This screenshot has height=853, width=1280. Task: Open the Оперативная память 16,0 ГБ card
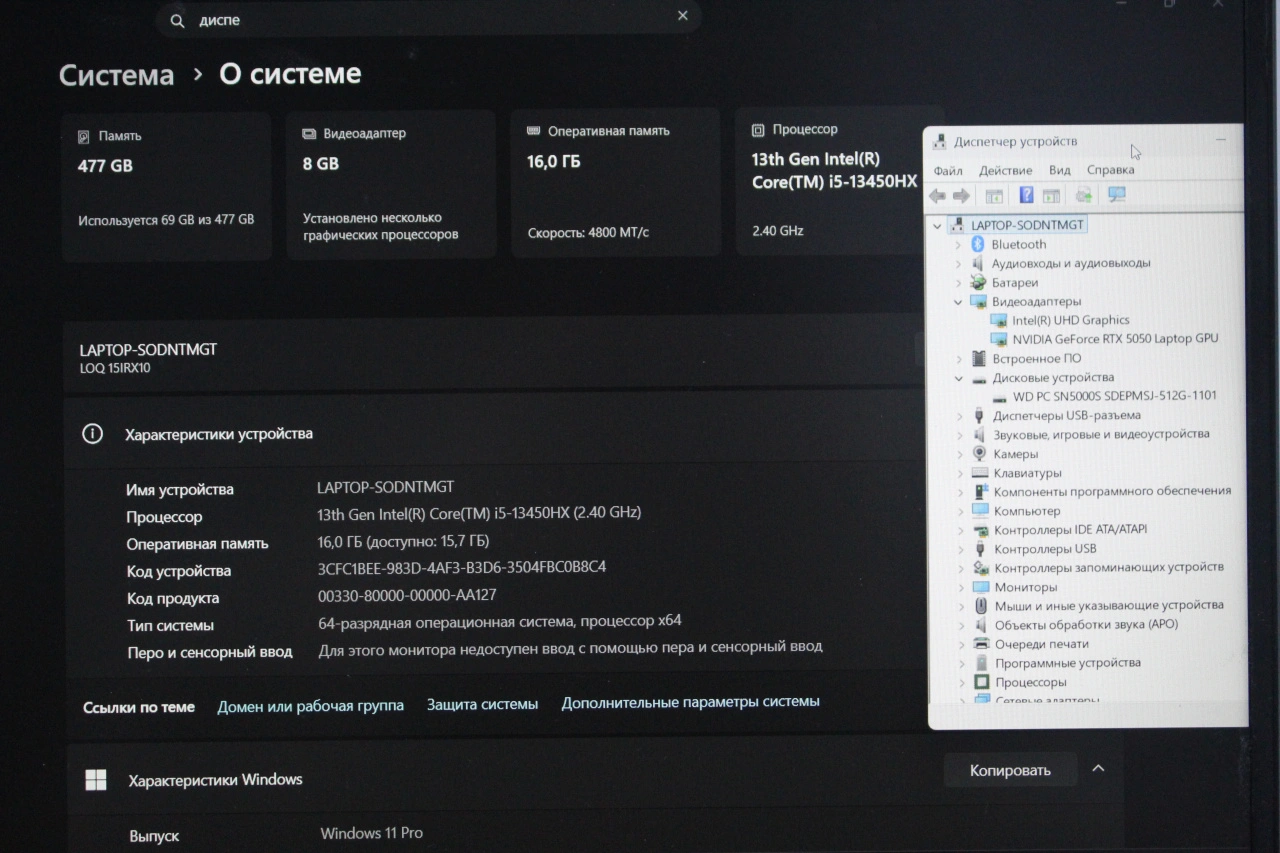pos(615,183)
